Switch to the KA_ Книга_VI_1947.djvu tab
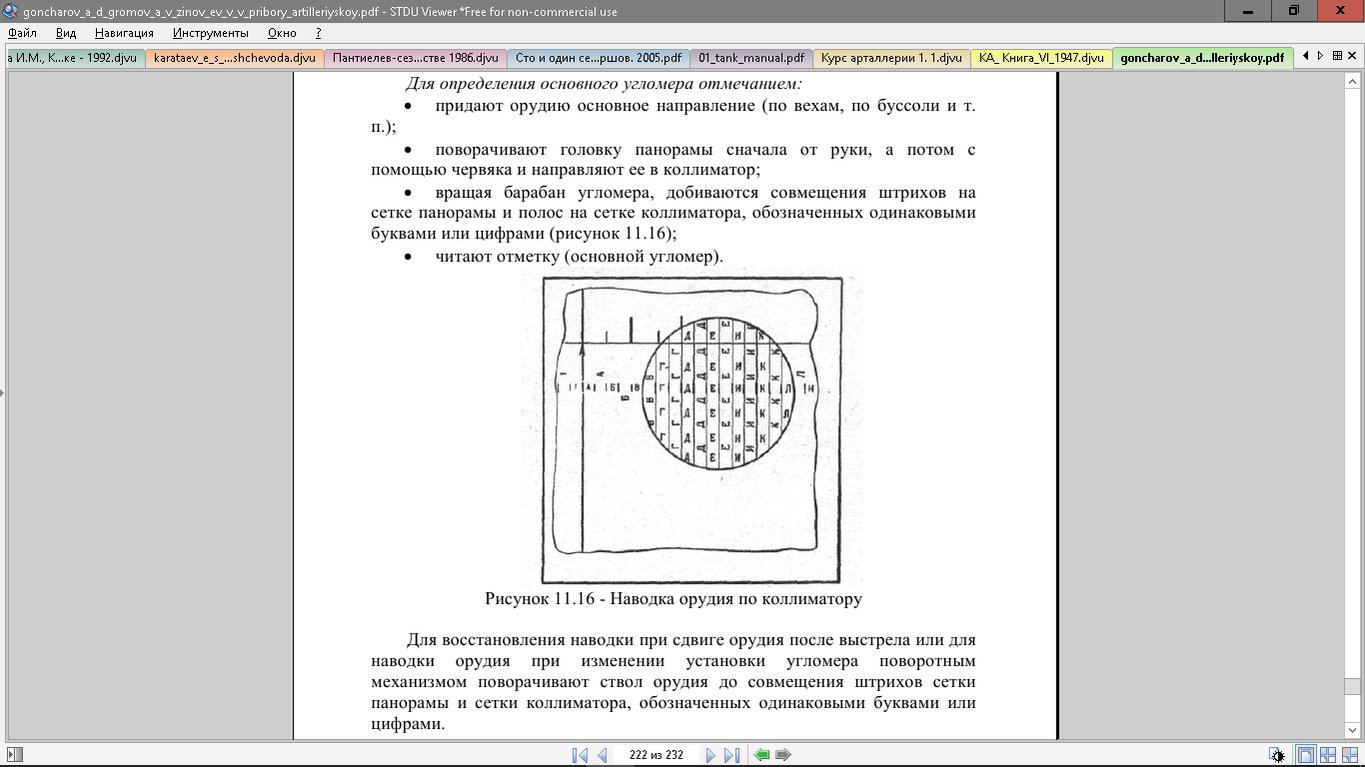Viewport: 1365px width, 767px height. pyautogui.click(x=1041, y=58)
